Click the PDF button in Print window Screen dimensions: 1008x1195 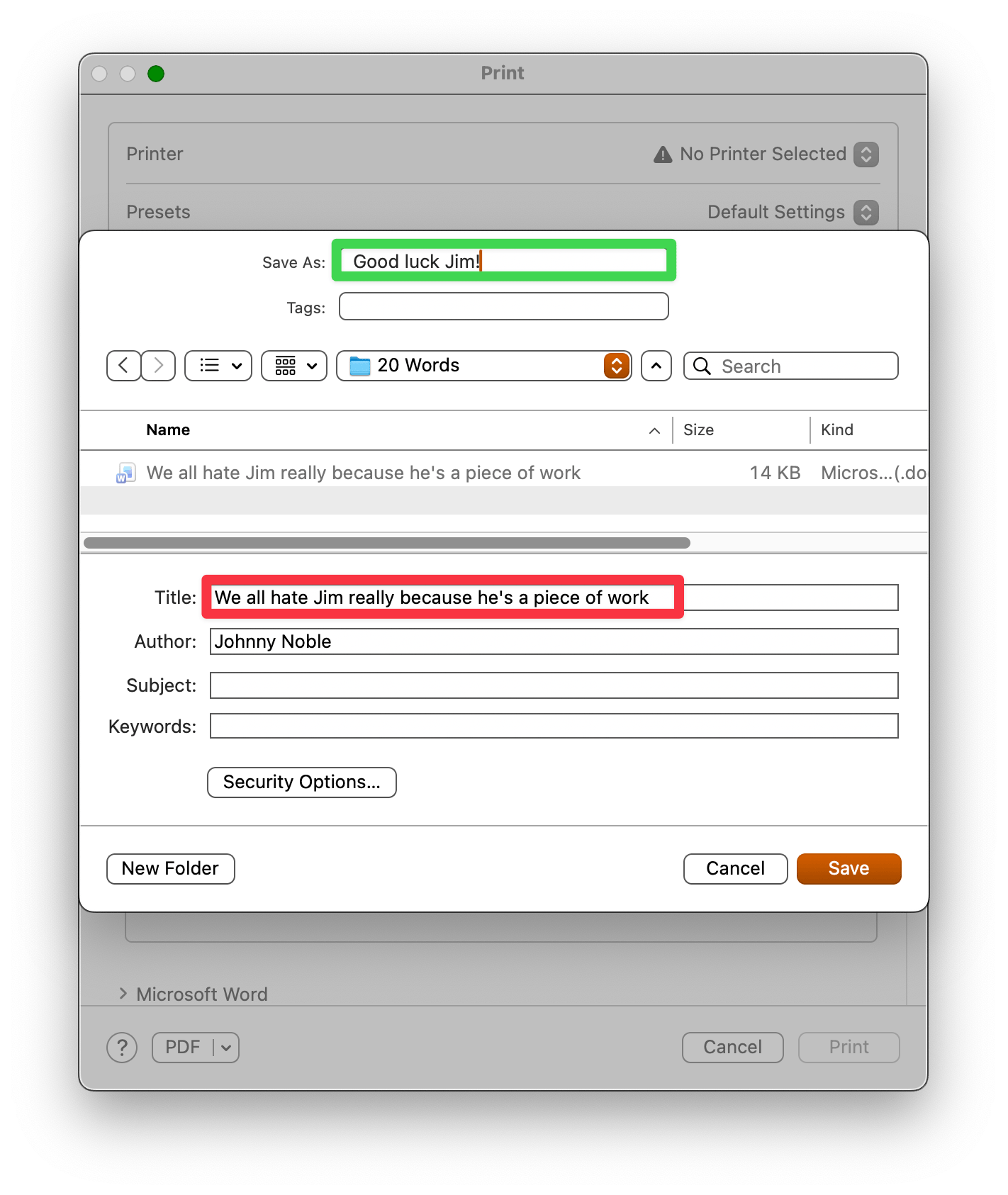click(x=183, y=1048)
